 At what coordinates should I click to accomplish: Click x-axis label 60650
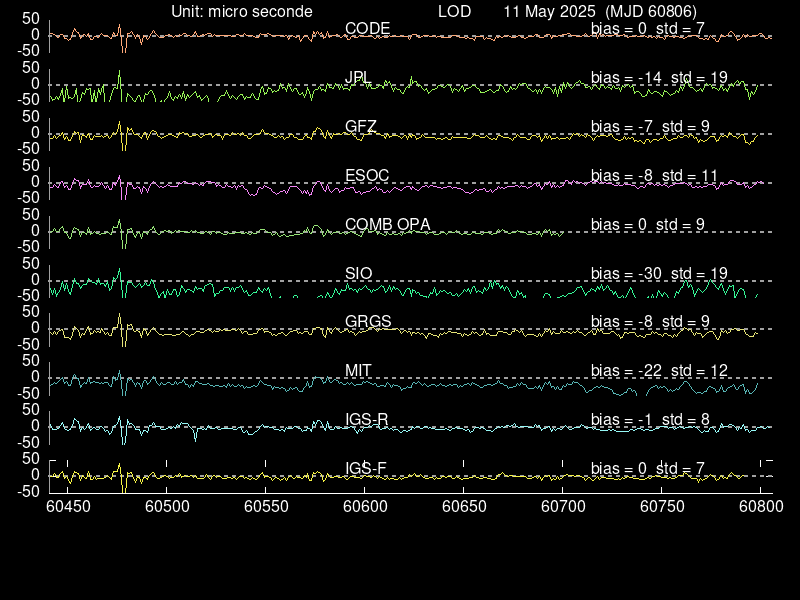464,507
